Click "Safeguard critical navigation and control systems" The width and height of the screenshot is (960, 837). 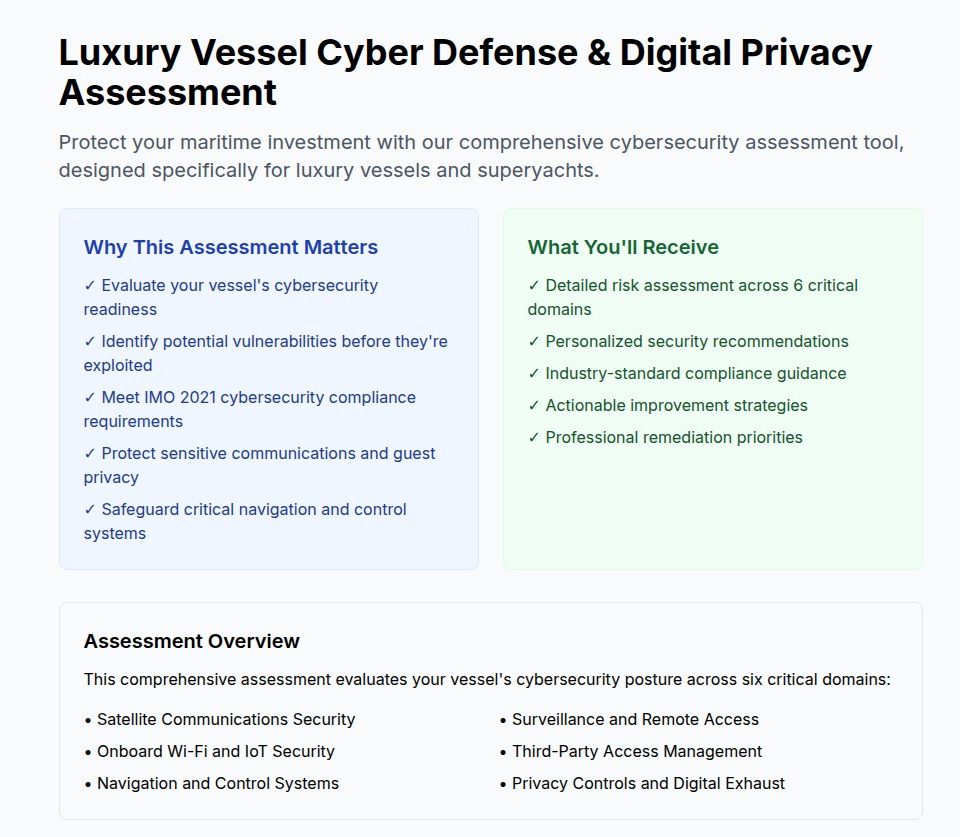click(245, 521)
